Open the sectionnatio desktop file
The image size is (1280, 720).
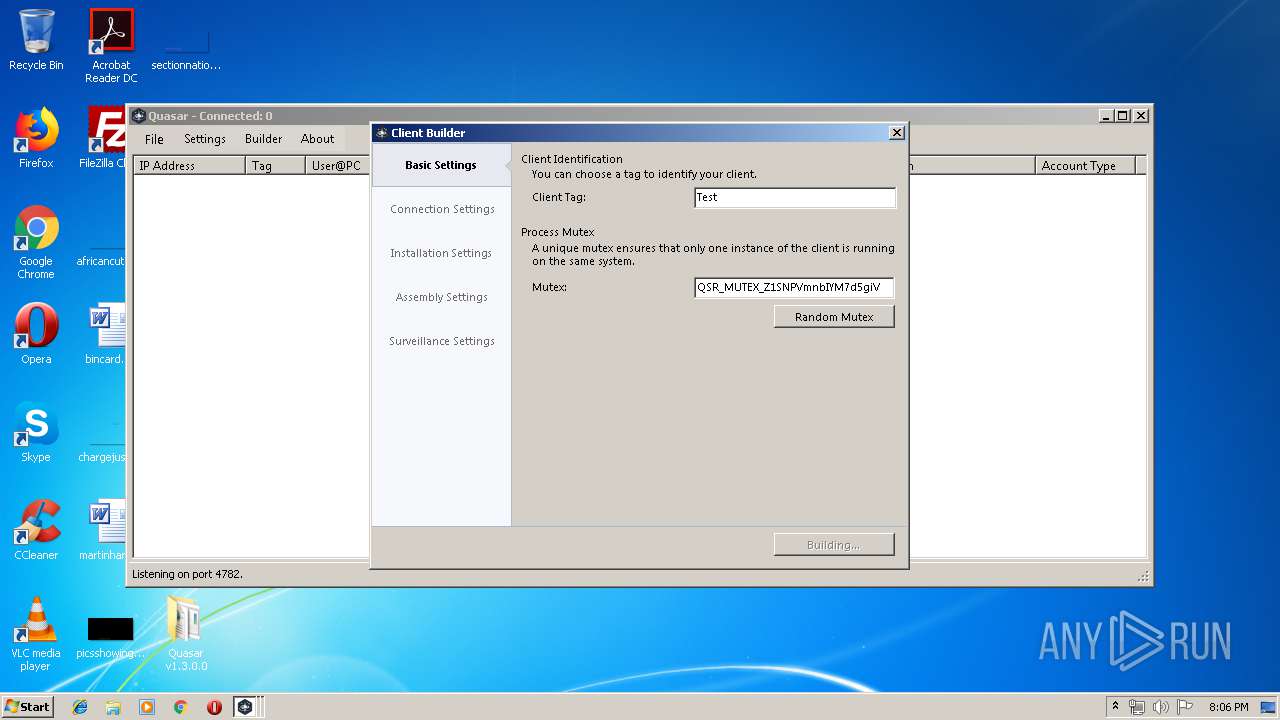tap(186, 51)
